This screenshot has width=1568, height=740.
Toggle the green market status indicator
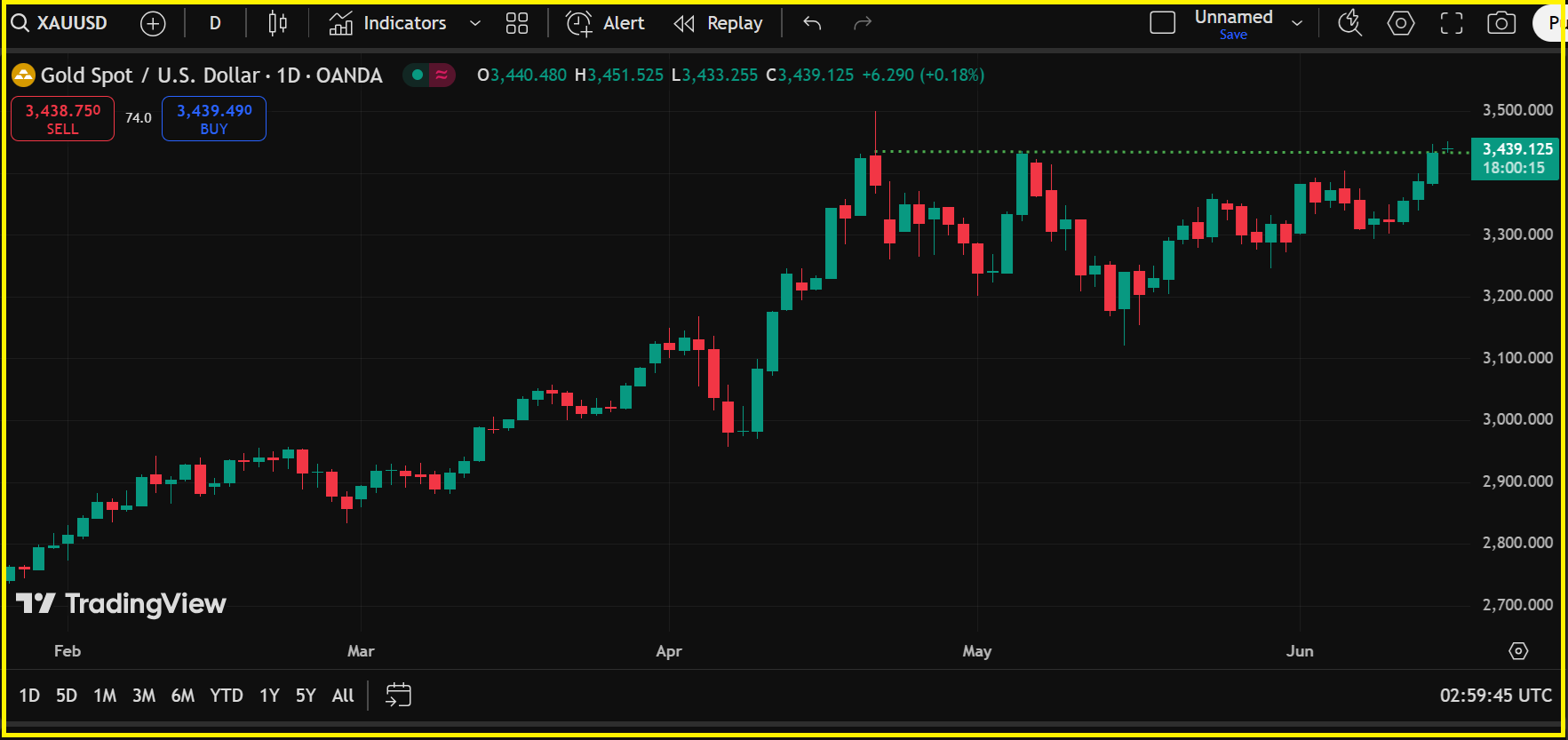[x=417, y=76]
